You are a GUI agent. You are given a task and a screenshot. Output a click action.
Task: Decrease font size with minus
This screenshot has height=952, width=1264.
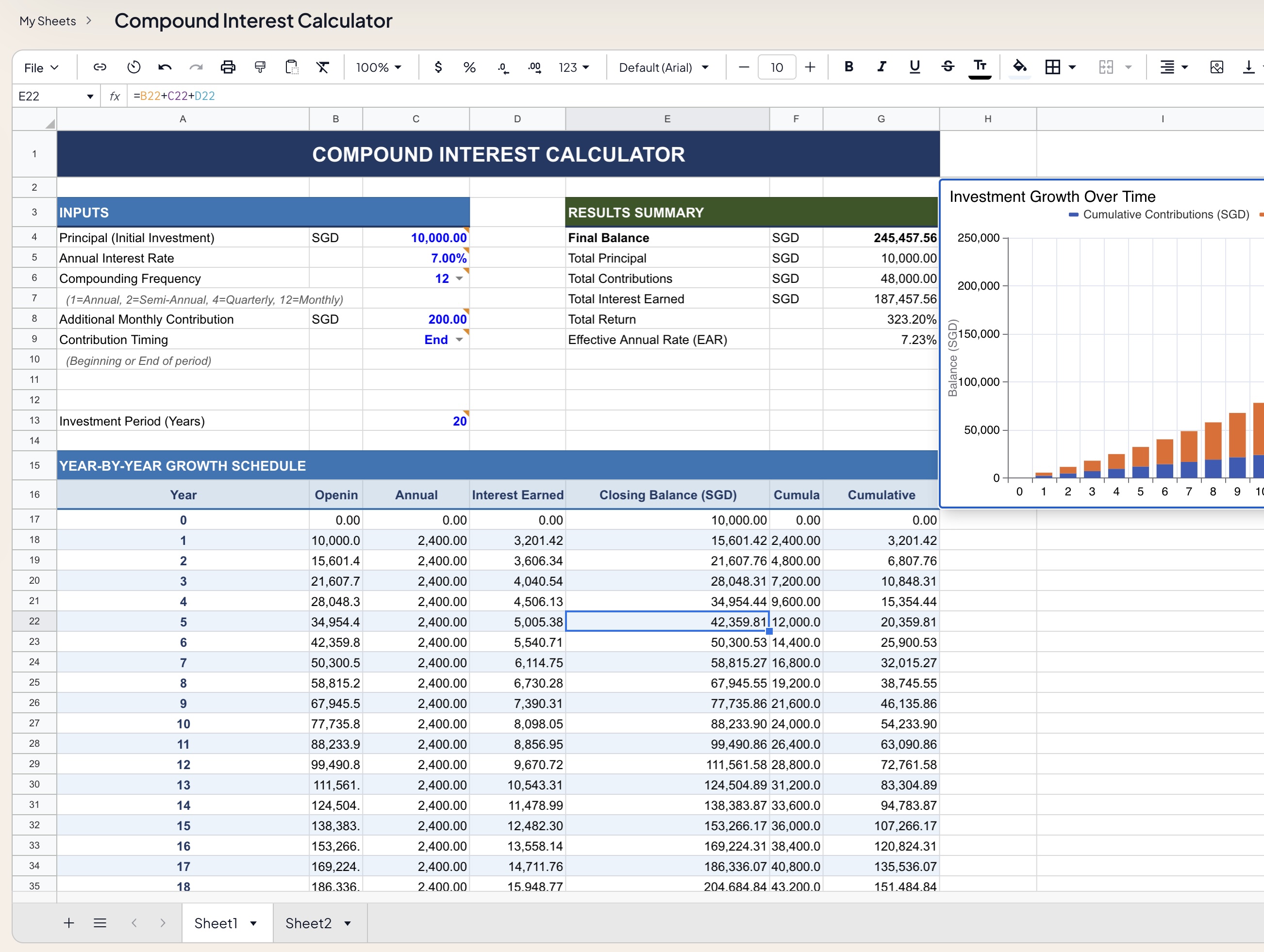[x=744, y=67]
